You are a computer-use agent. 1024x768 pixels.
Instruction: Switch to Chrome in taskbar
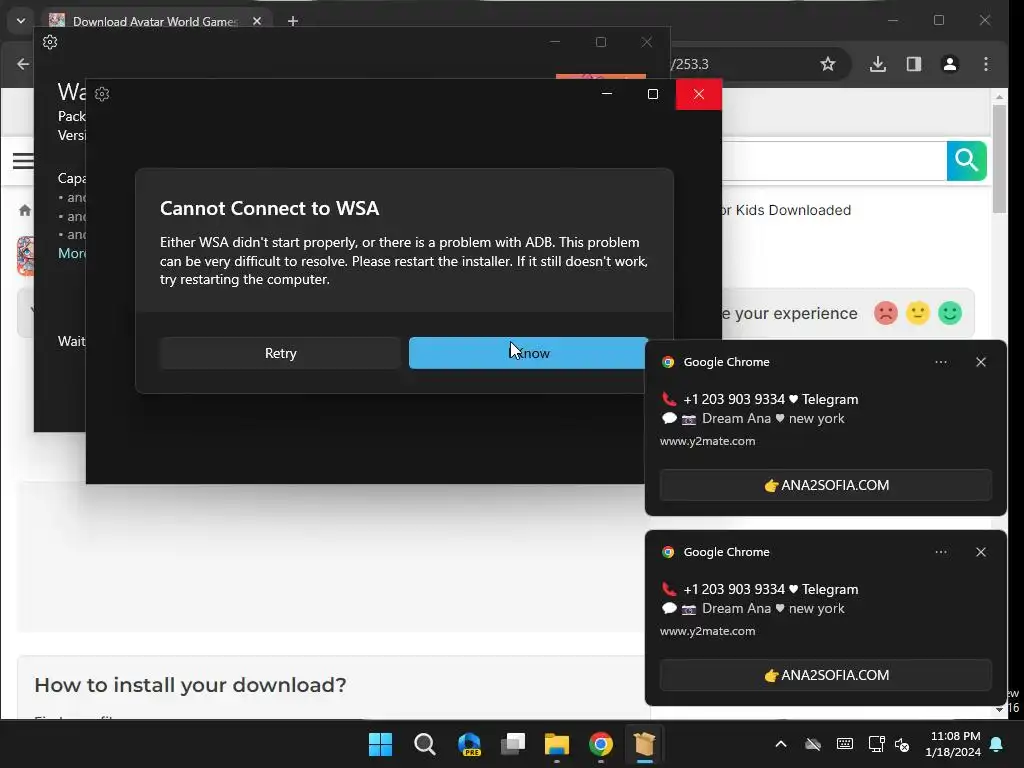(x=601, y=744)
